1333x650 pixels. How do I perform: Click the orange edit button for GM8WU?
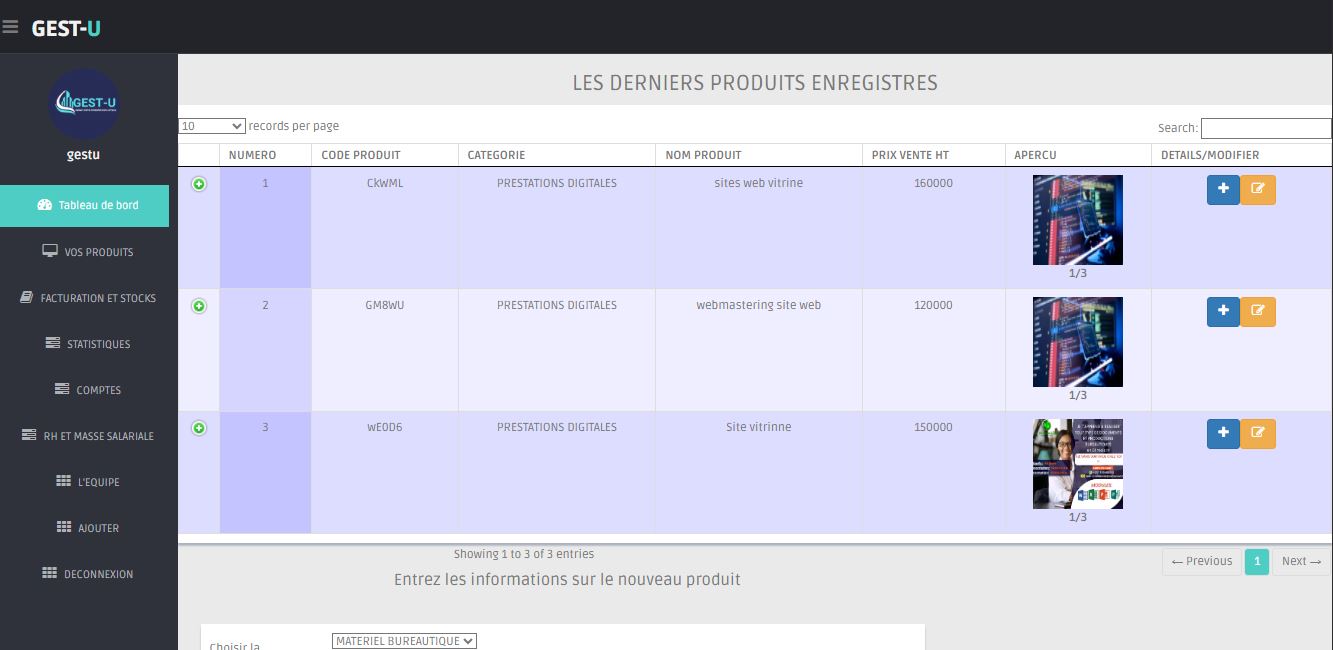coord(1258,311)
